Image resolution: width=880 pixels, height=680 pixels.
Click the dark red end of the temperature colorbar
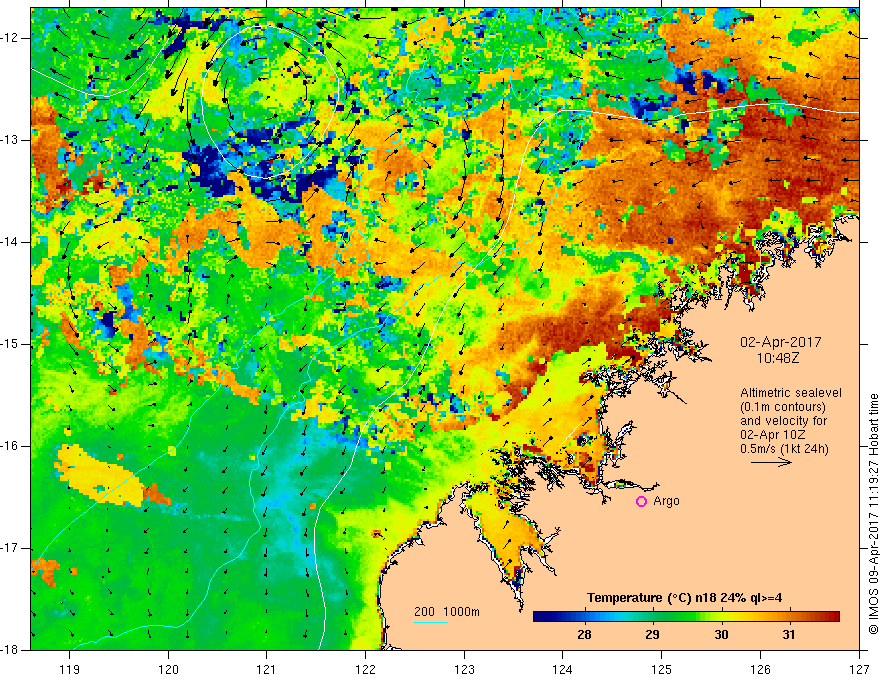[833, 617]
